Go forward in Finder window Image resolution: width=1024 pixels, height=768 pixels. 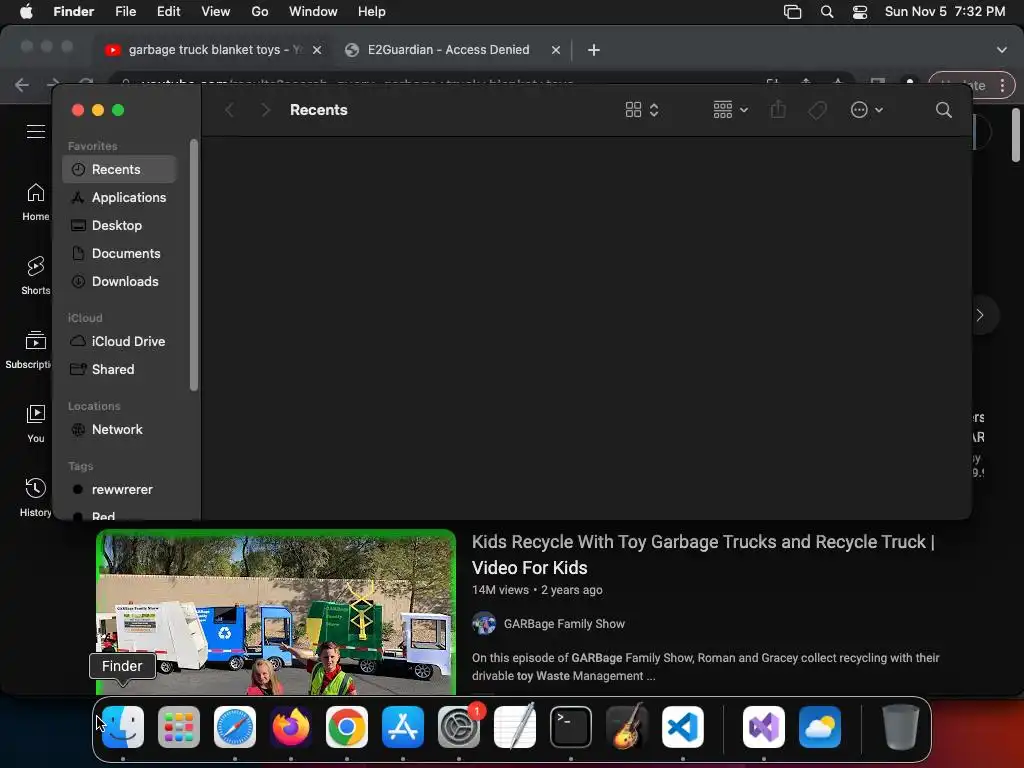point(265,110)
